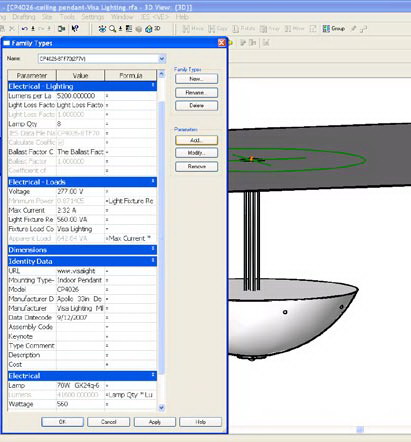Select the Lamp Qty value cell
Viewport: 411px width, 442px height.
pyautogui.click(x=80, y=124)
